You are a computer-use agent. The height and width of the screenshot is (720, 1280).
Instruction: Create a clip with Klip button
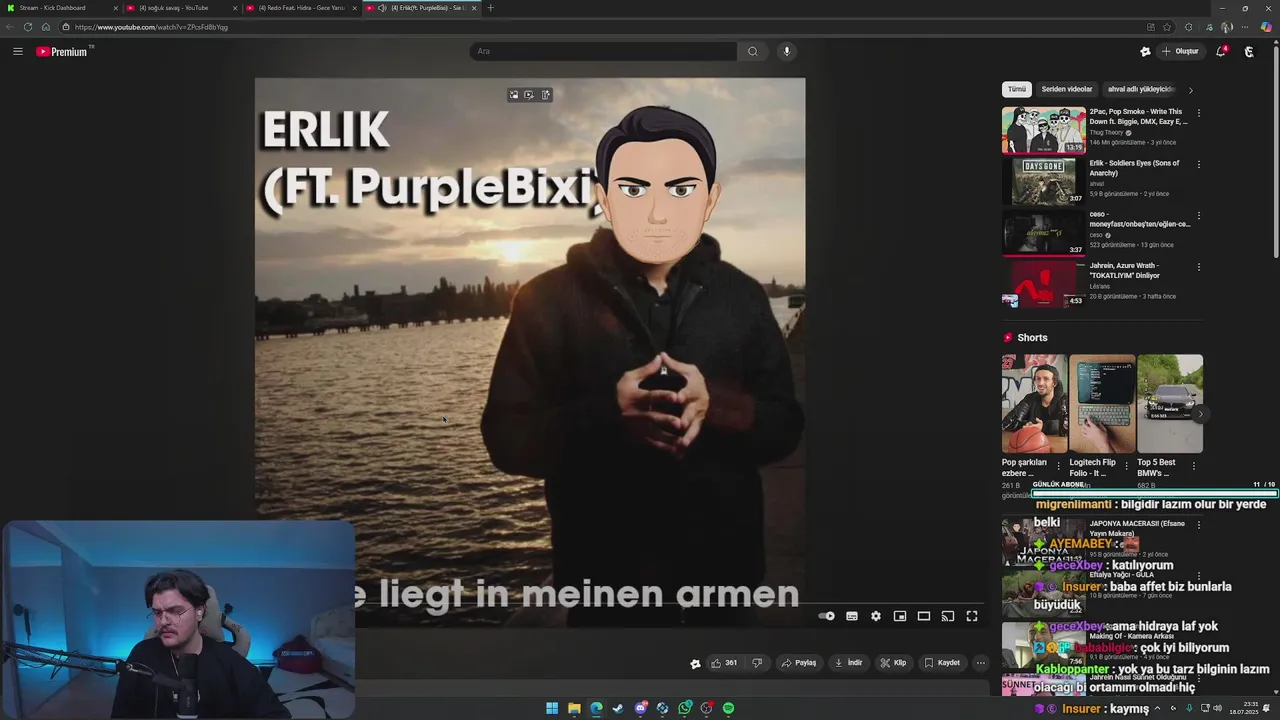tap(893, 662)
